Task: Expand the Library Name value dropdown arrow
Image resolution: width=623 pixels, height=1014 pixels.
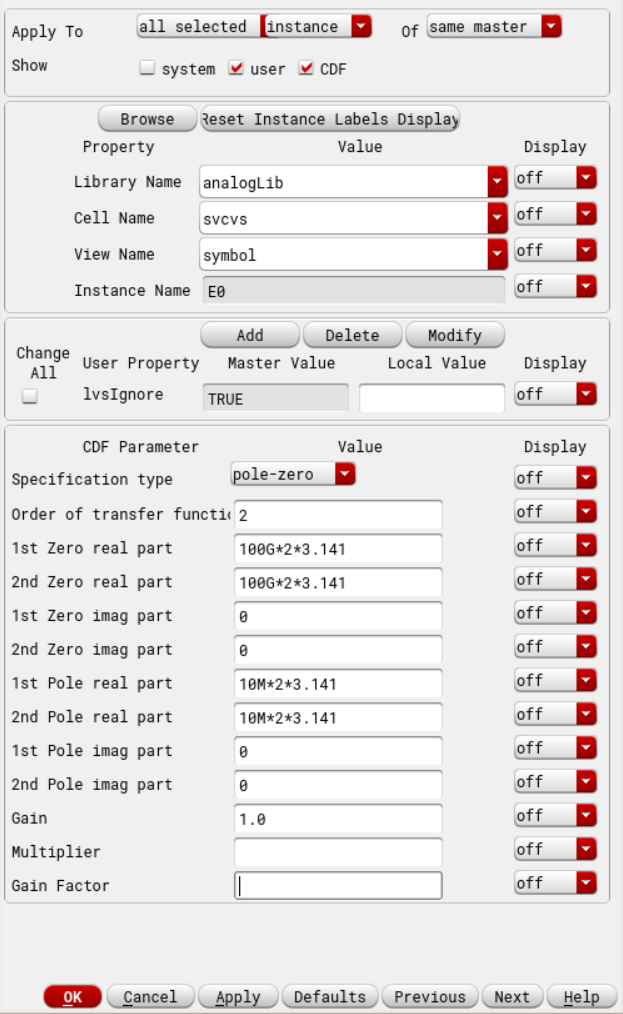Action: tap(497, 182)
